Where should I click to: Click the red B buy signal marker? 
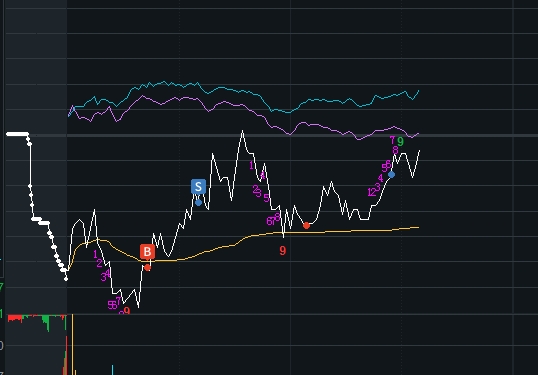click(147, 251)
